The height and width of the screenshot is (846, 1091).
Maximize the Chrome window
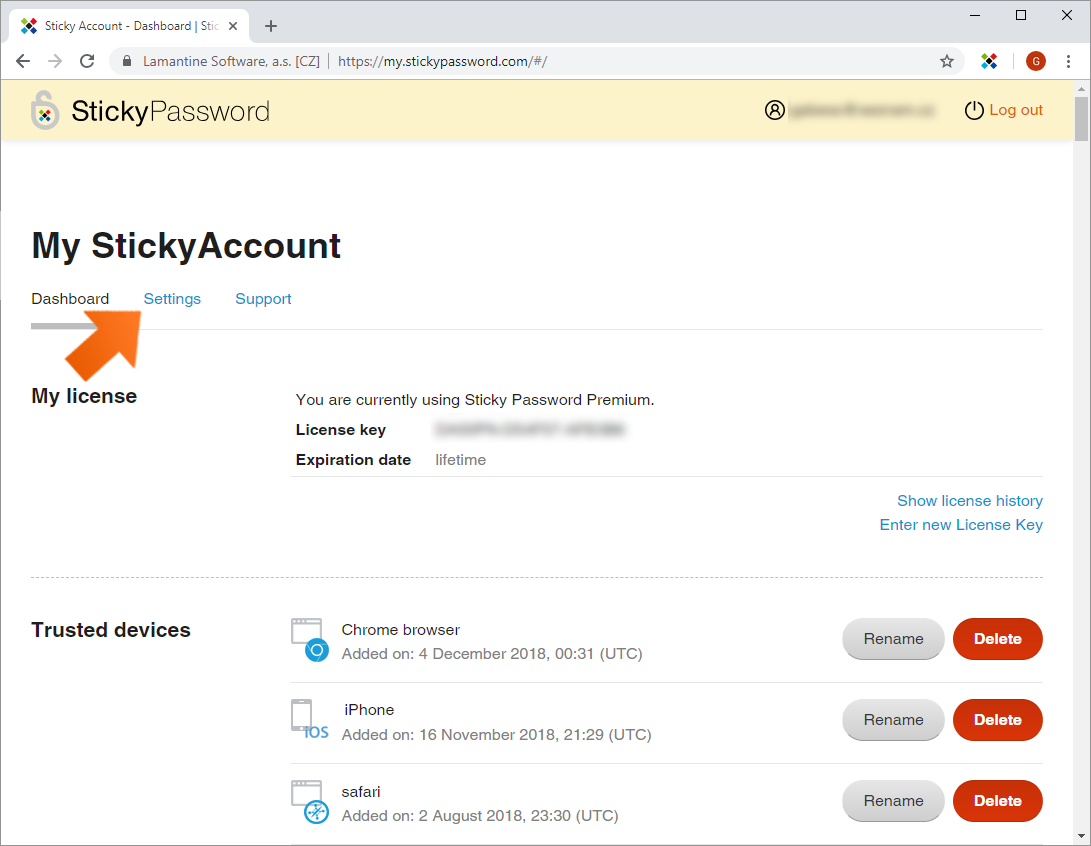coord(1021,15)
